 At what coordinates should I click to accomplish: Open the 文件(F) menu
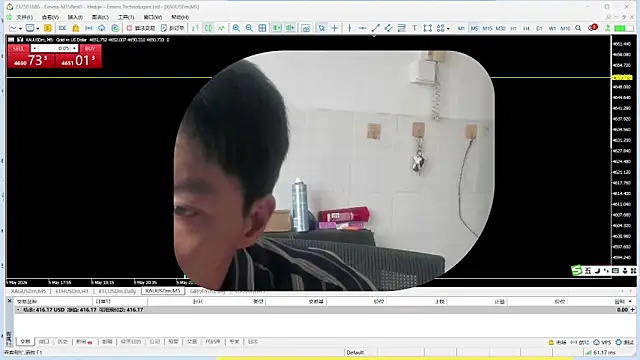tap(24, 17)
